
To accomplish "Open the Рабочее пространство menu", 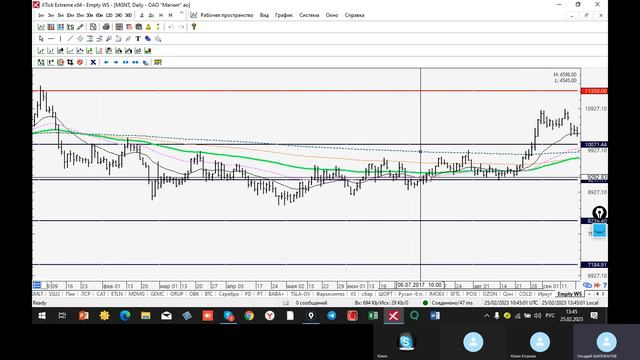I will 227,15.
